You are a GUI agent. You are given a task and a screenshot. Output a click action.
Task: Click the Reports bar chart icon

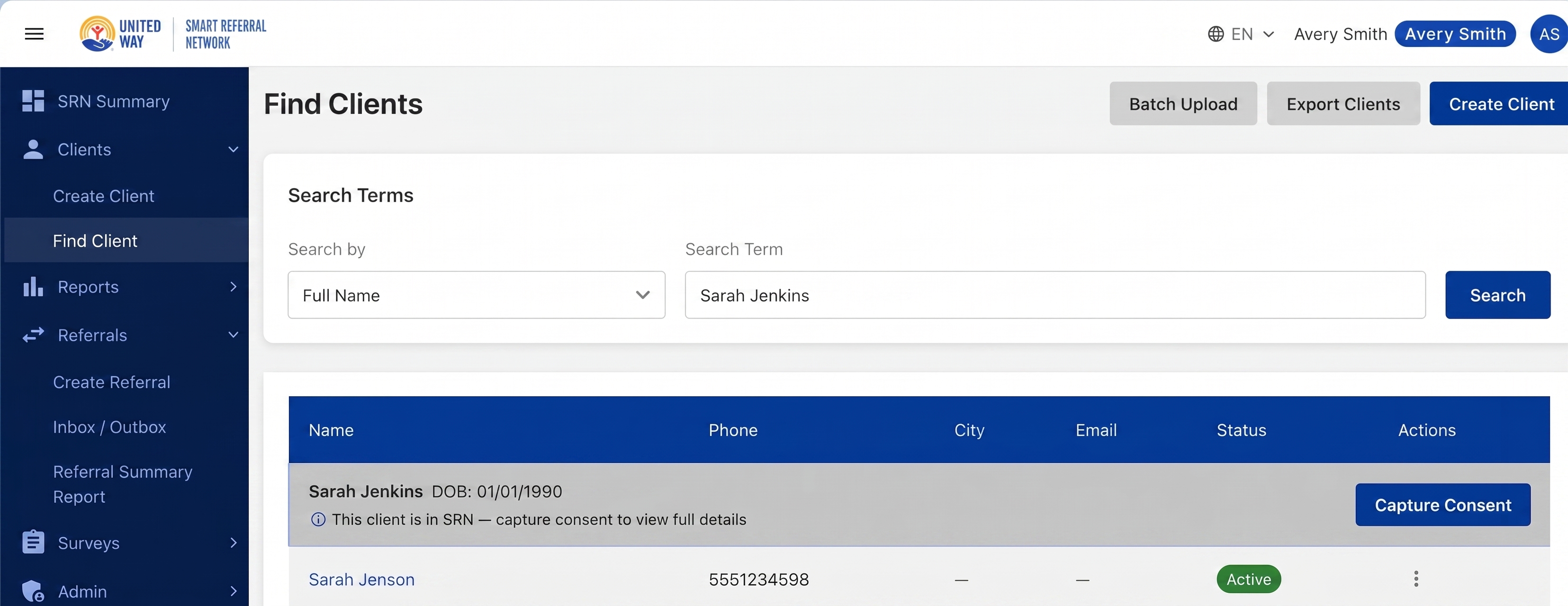33,286
